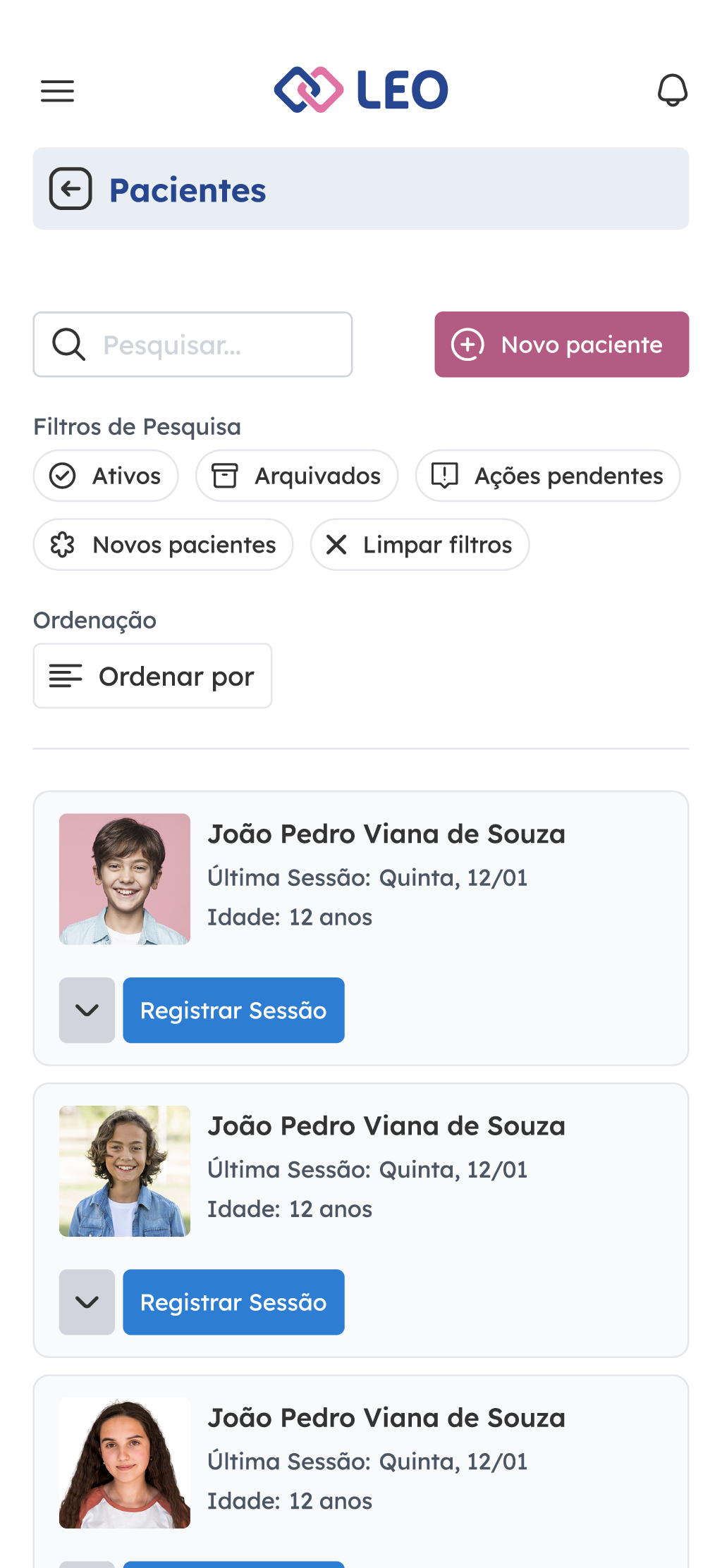
Task: Click the plus icon in Novo paciente
Action: point(468,345)
